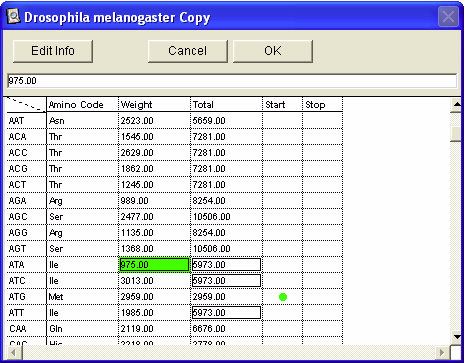Image resolution: width=465 pixels, height=363 pixels.
Task: Select the ACA row header
Action: 26,137
